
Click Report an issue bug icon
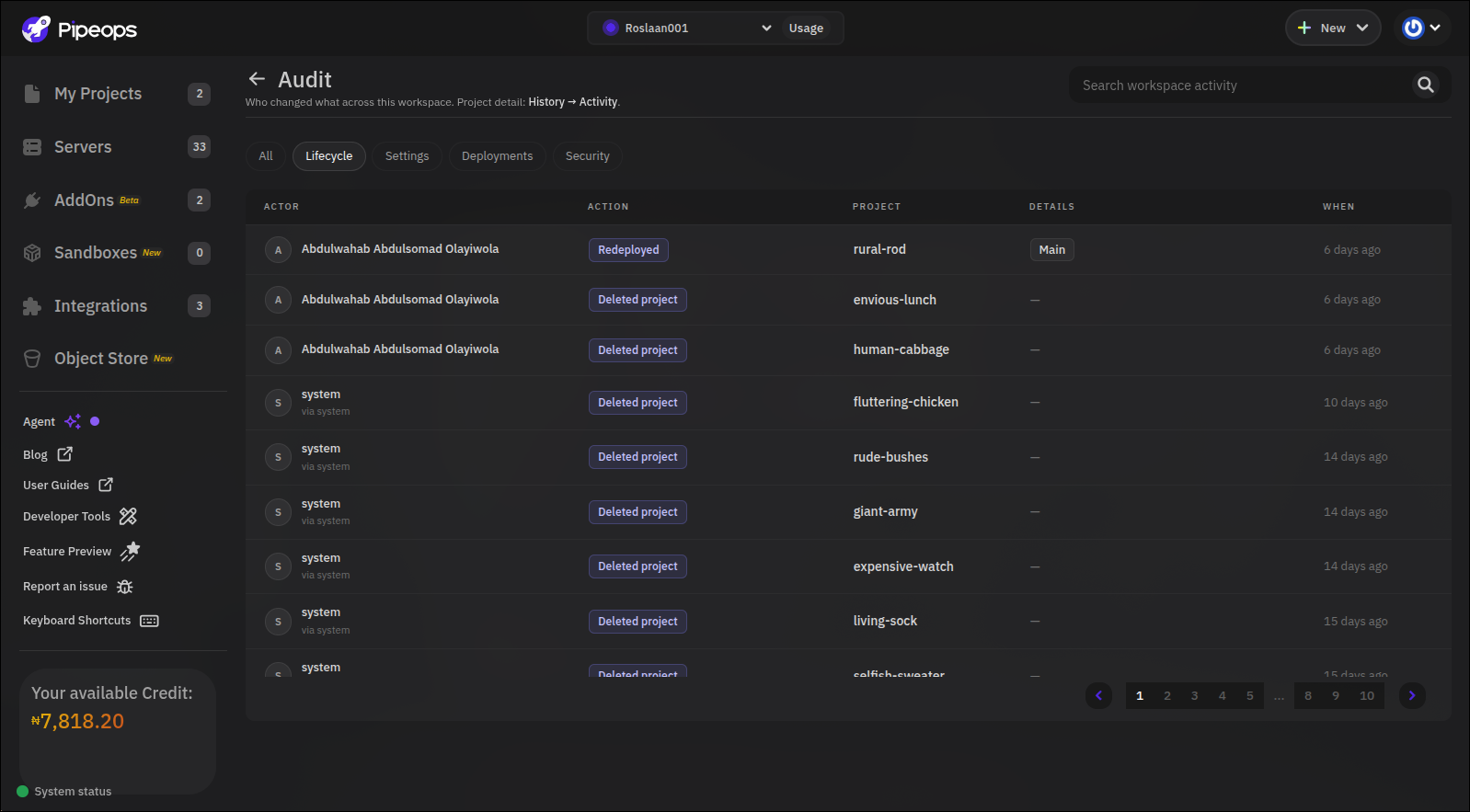(125, 587)
